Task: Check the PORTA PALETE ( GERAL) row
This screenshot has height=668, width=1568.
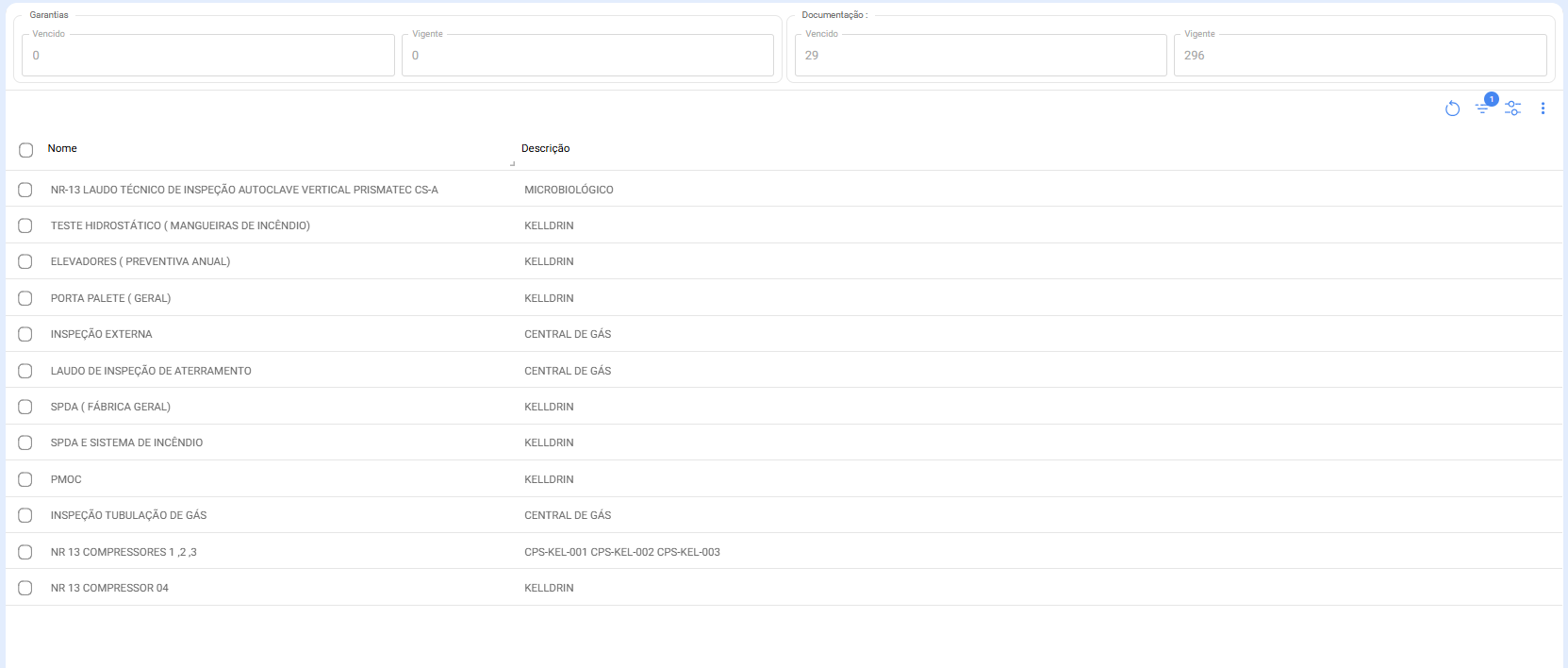Action: [x=25, y=298]
